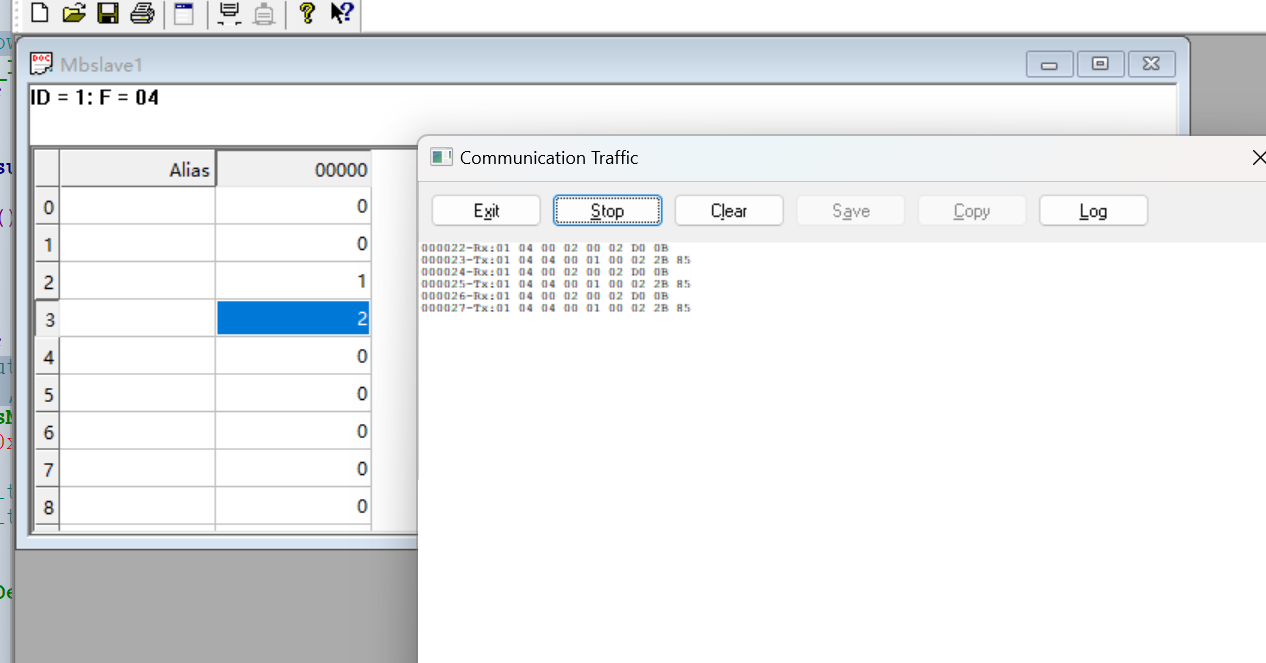Select register value cell in row 2
This screenshot has height=663, width=1266.
click(294, 281)
